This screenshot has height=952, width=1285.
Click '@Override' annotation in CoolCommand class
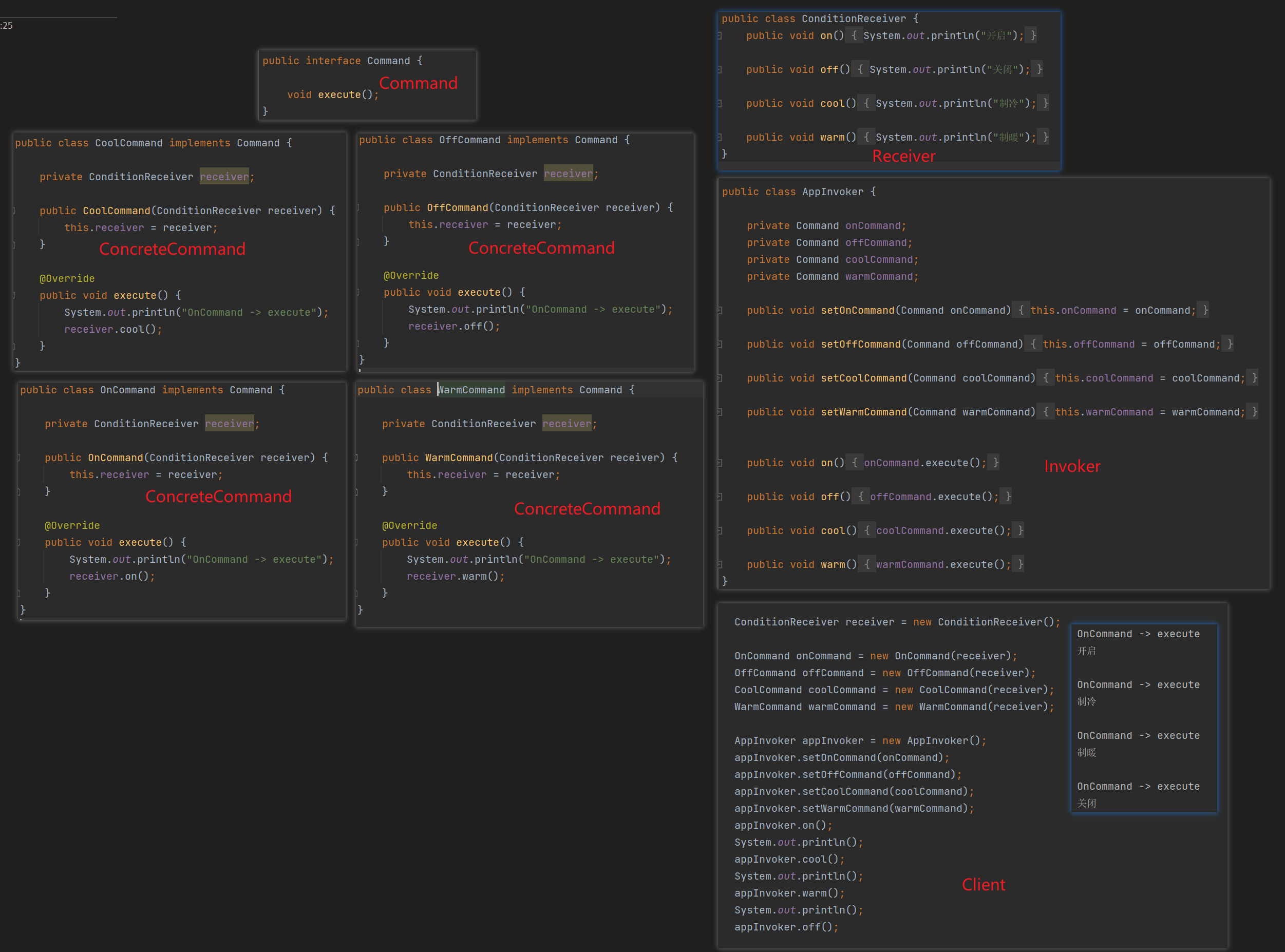pos(67,279)
